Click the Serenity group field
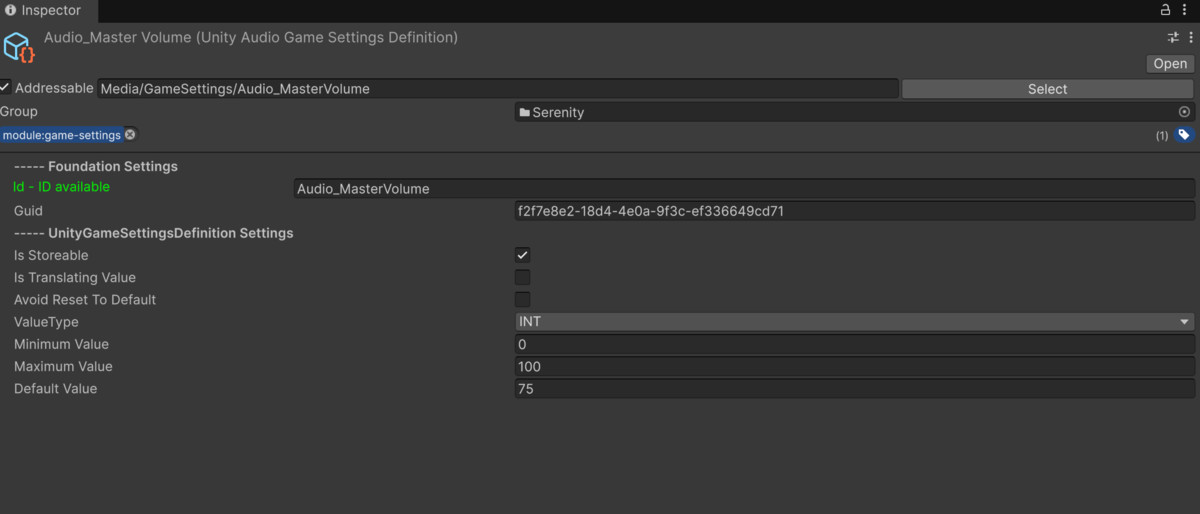Image resolution: width=1200 pixels, height=514 pixels. click(x=855, y=112)
